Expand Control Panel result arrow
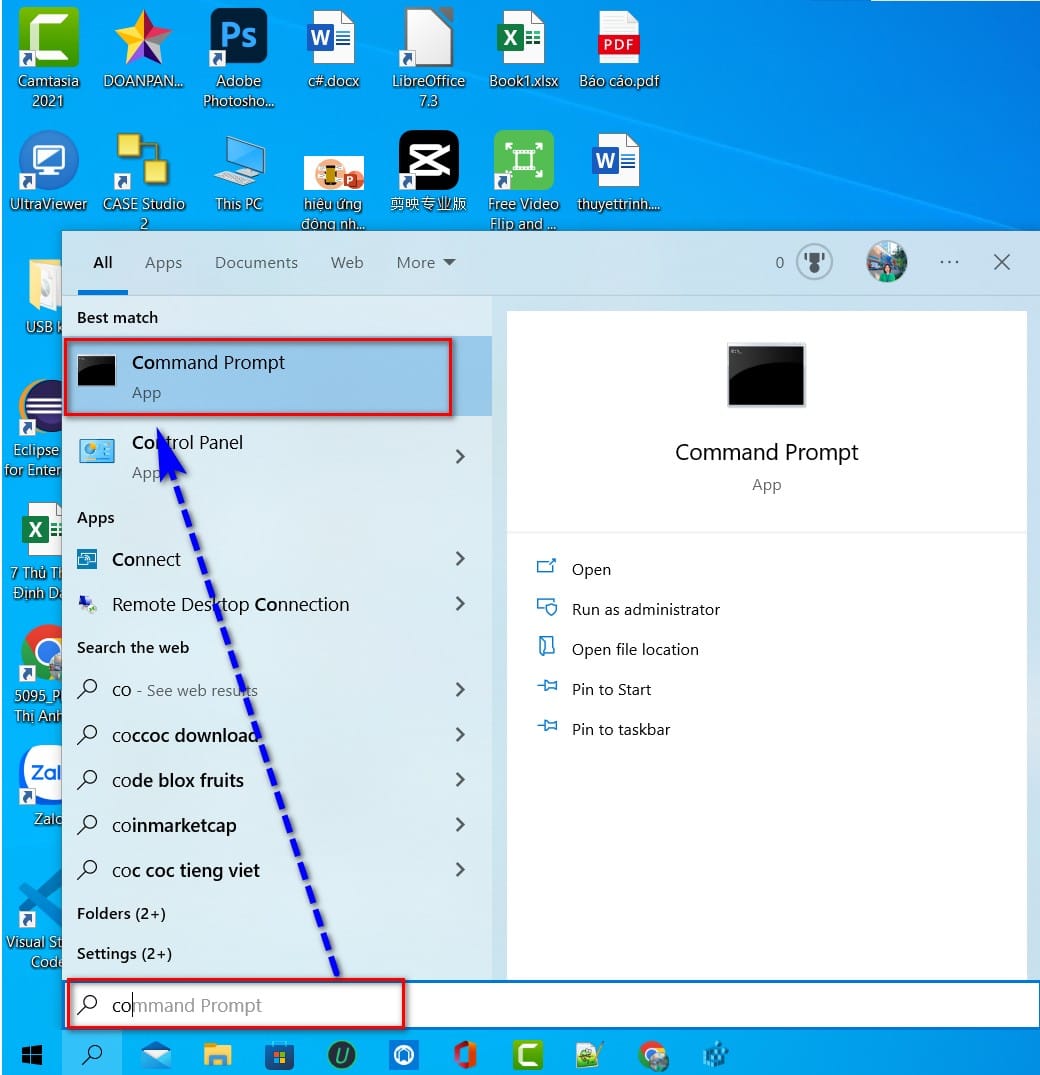1040x1075 pixels. coord(460,457)
